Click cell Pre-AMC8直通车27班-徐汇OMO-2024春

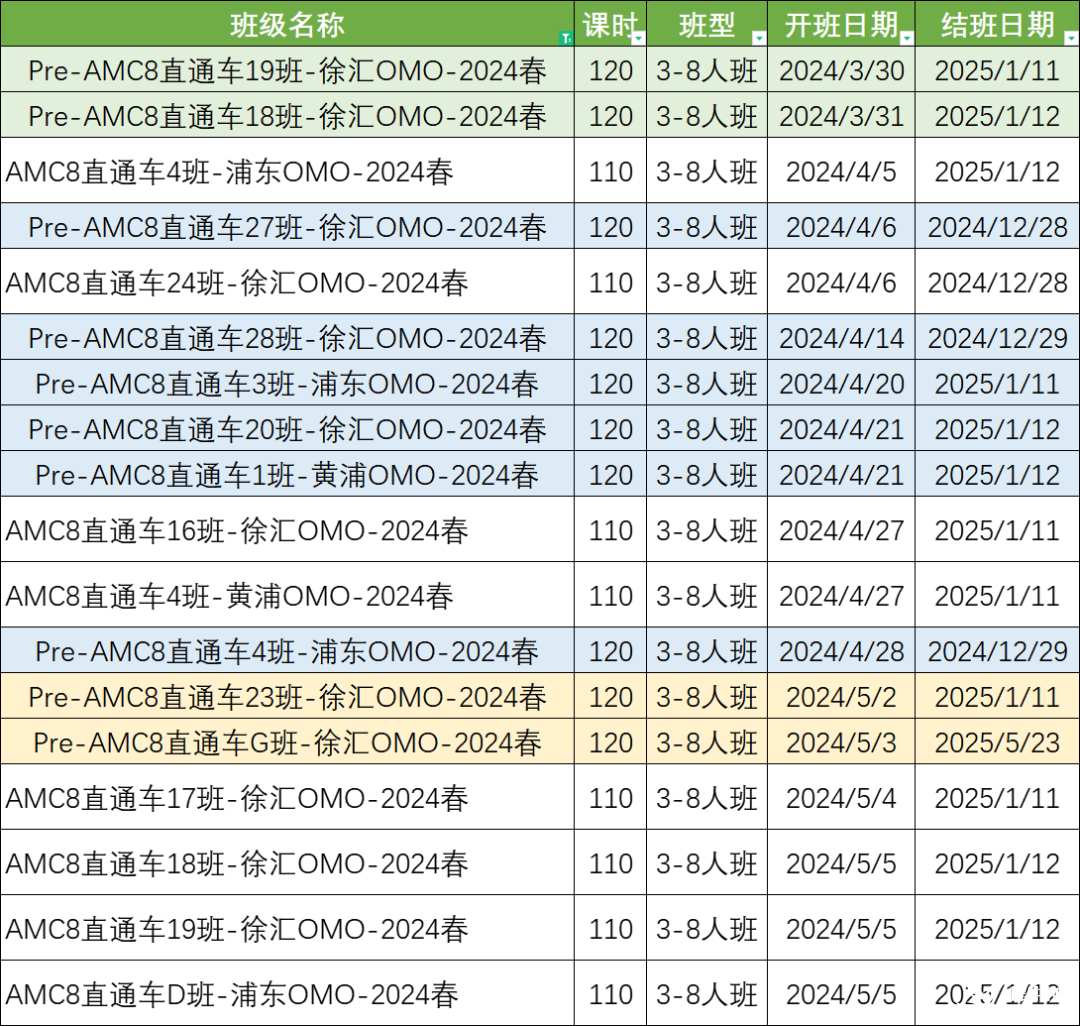click(x=287, y=226)
